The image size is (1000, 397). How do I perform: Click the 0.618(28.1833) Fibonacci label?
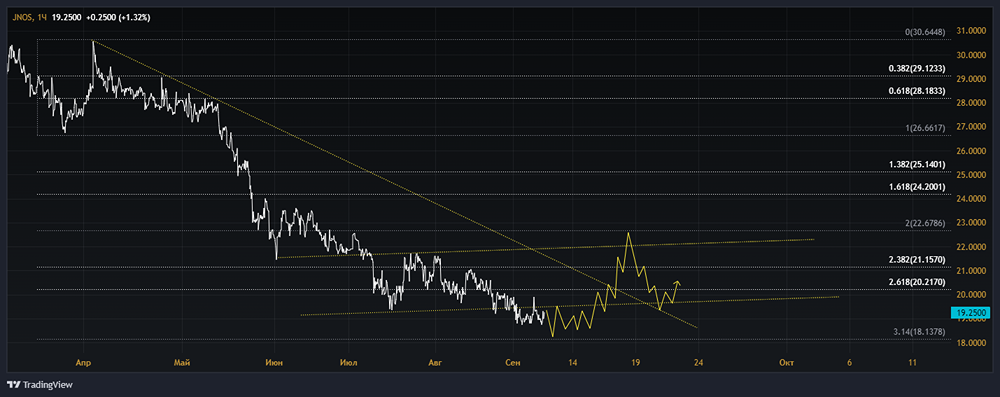click(x=917, y=91)
